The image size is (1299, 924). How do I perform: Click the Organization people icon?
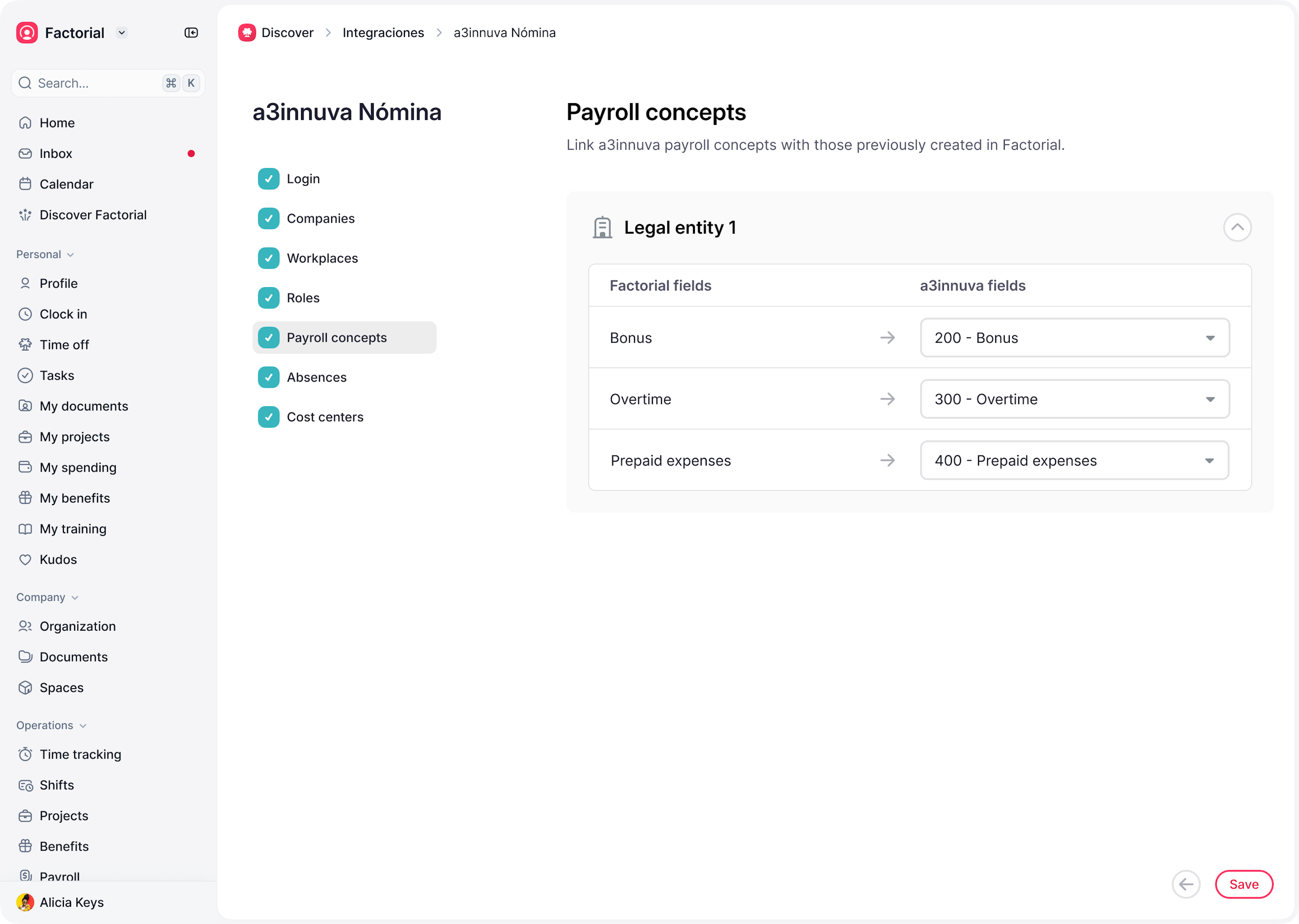point(25,626)
